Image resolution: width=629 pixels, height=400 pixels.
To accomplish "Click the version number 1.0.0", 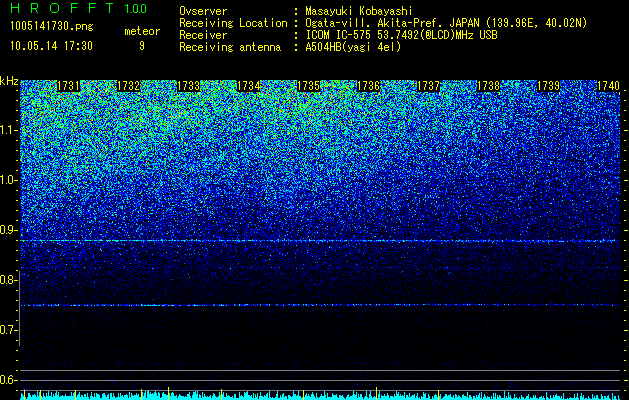I will (x=135, y=9).
